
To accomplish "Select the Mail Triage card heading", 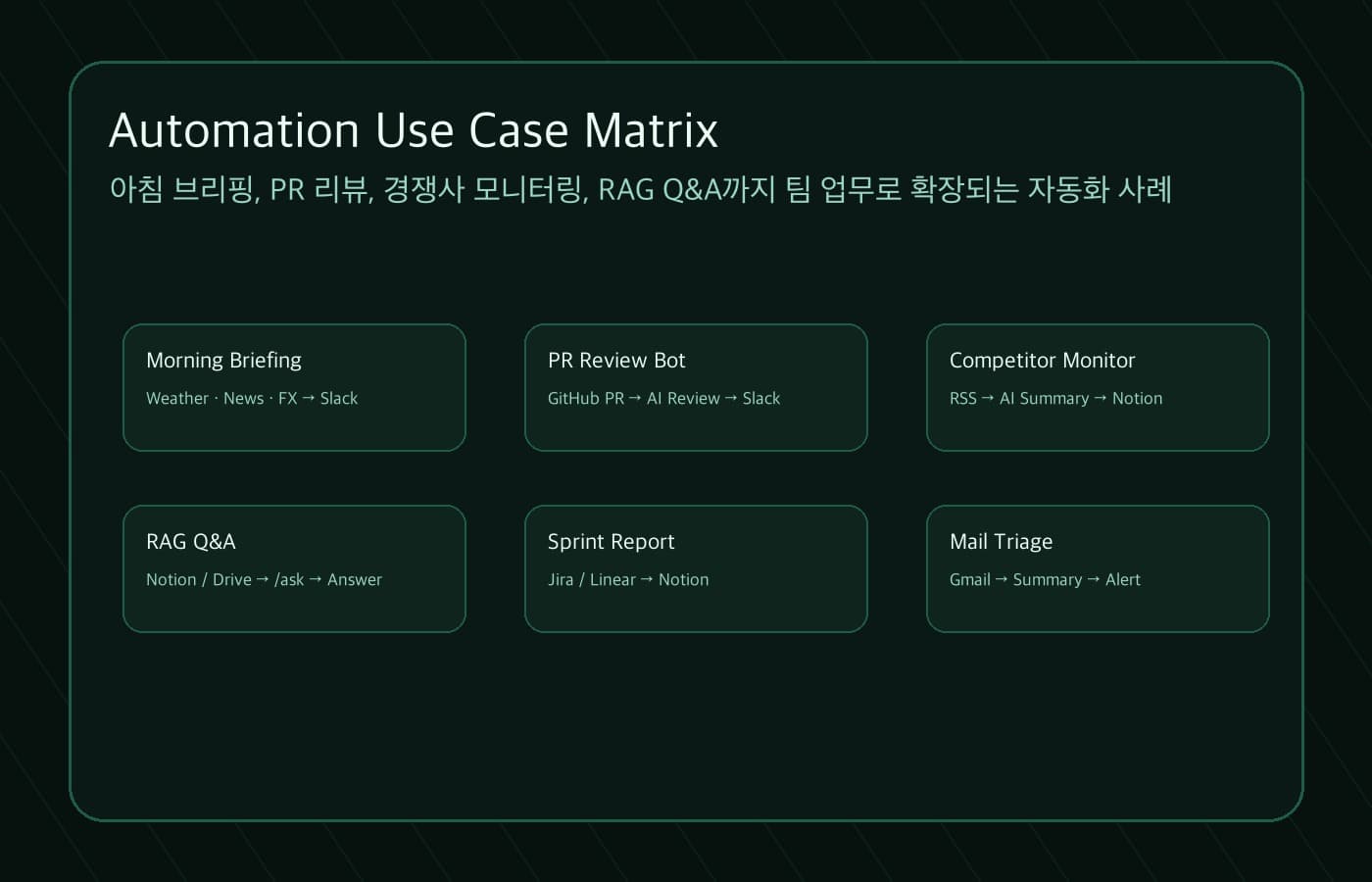I will (1001, 542).
